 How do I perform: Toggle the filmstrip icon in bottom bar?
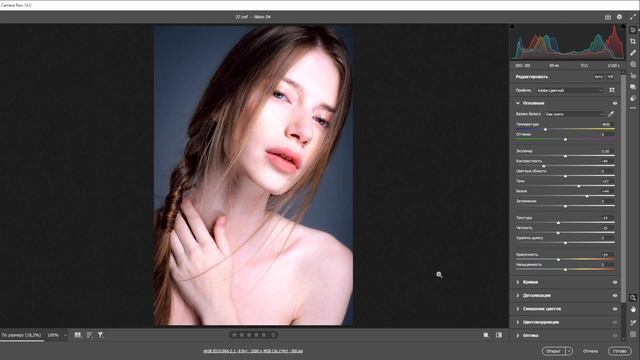[x=78, y=335]
